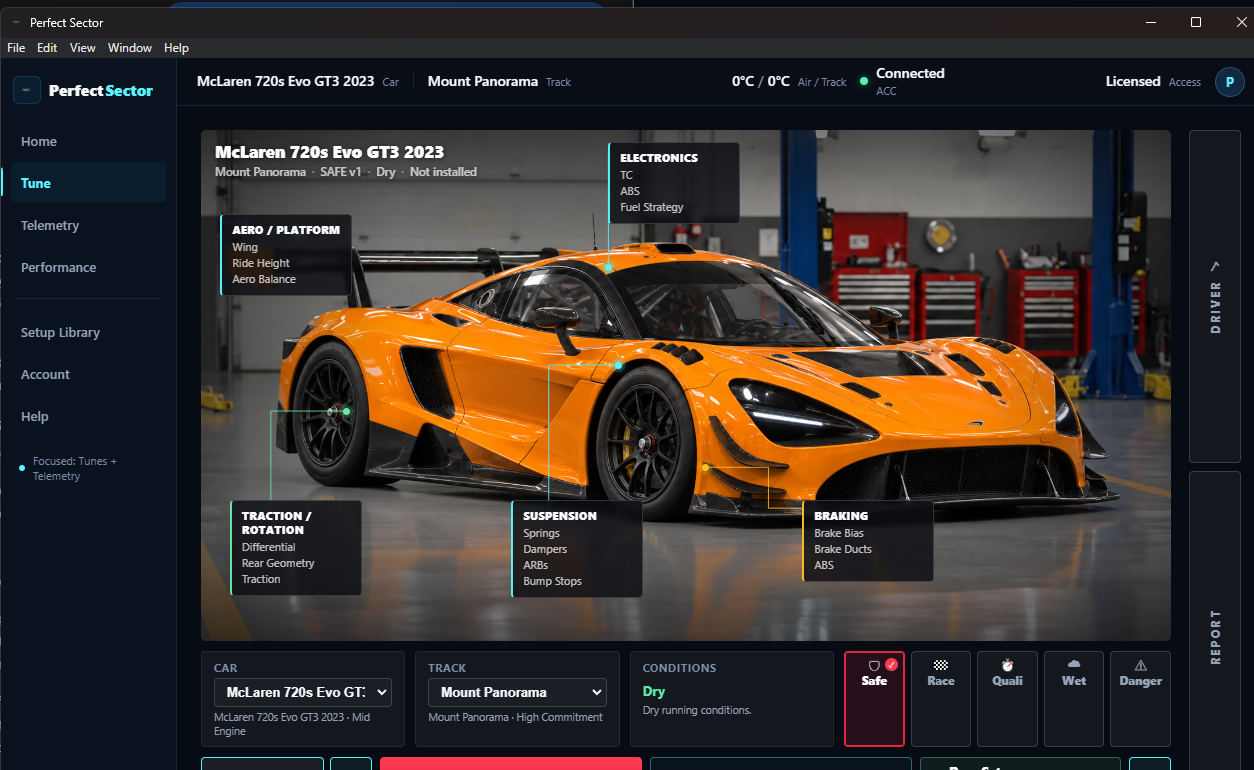
Task: Click the rear wheel hotspot dot
Action: point(346,411)
